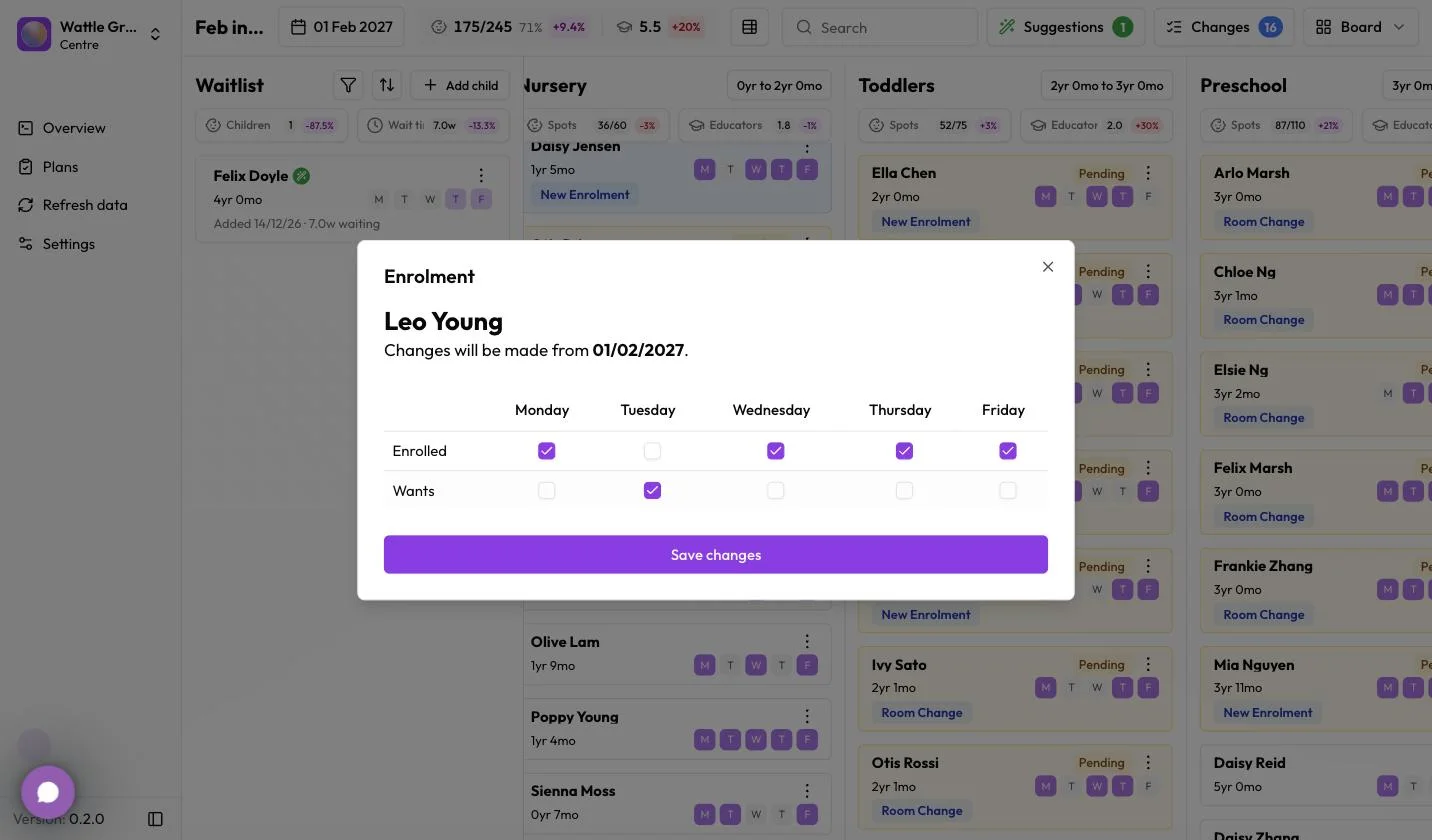The height and width of the screenshot is (840, 1432).
Task: Click Mia Nguyen's New Enrolment tag
Action: tap(1267, 713)
